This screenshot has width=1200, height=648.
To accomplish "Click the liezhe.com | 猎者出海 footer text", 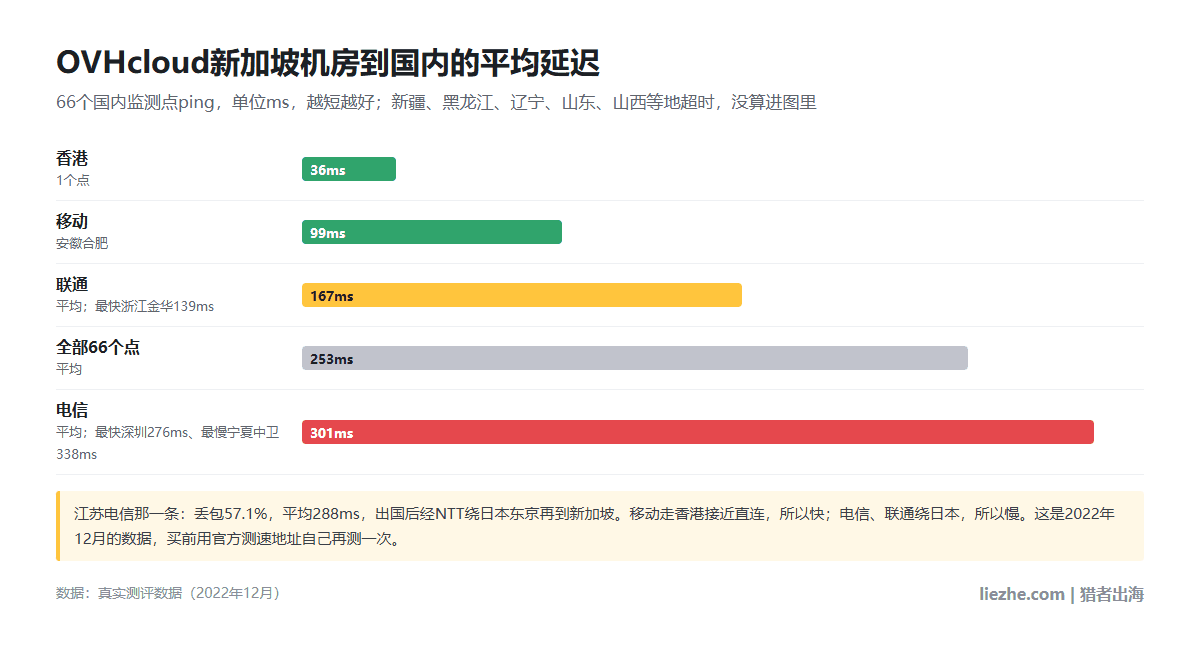I will pyautogui.click(x=1061, y=594).
